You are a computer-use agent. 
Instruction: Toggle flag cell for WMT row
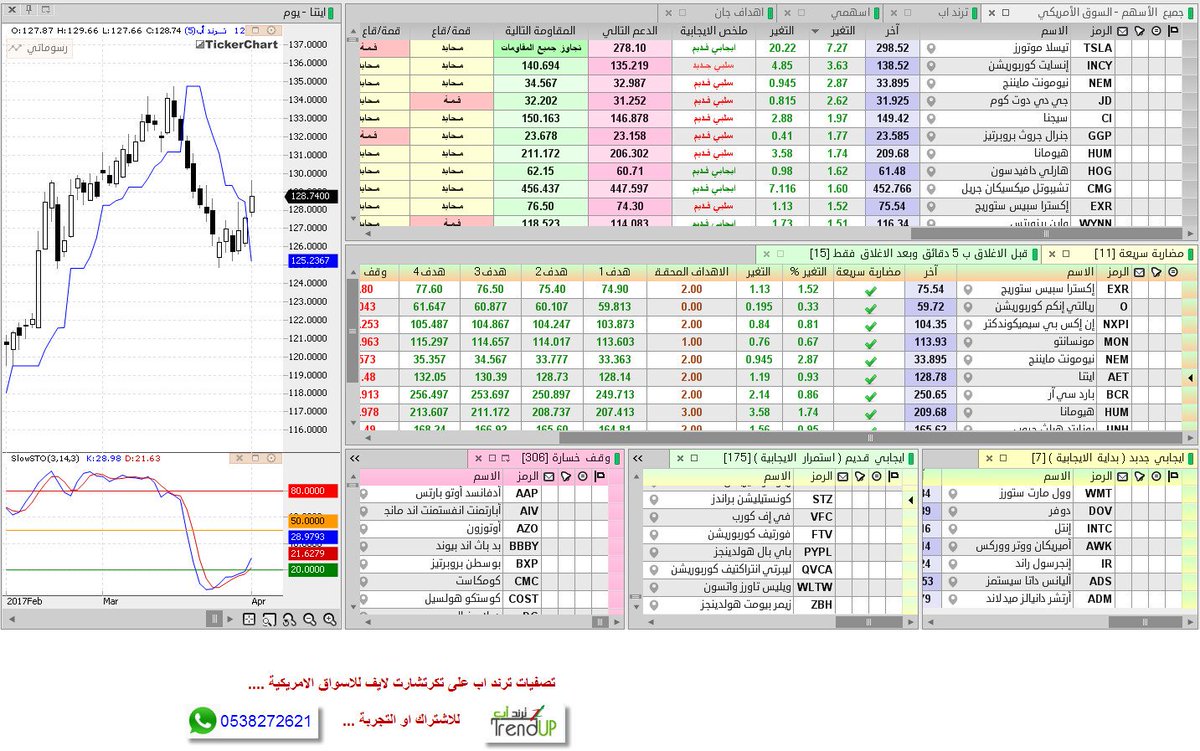point(1175,494)
